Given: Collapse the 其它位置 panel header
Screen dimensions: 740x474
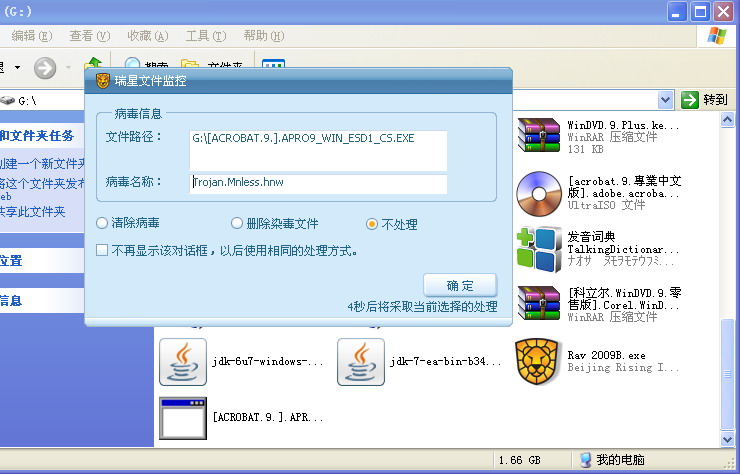Looking at the screenshot, I should [x=42, y=261].
